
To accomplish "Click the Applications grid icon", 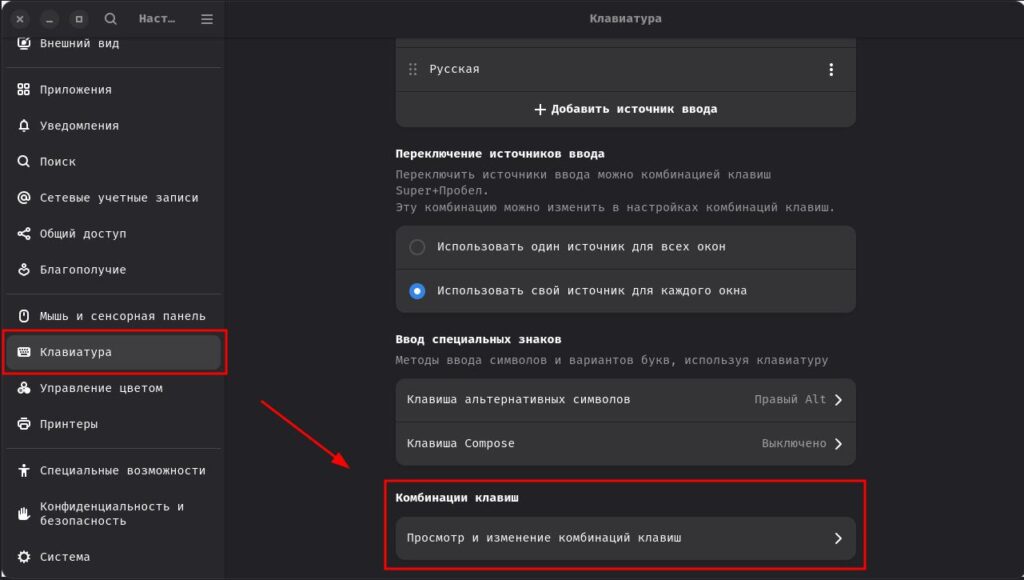I will pos(24,89).
